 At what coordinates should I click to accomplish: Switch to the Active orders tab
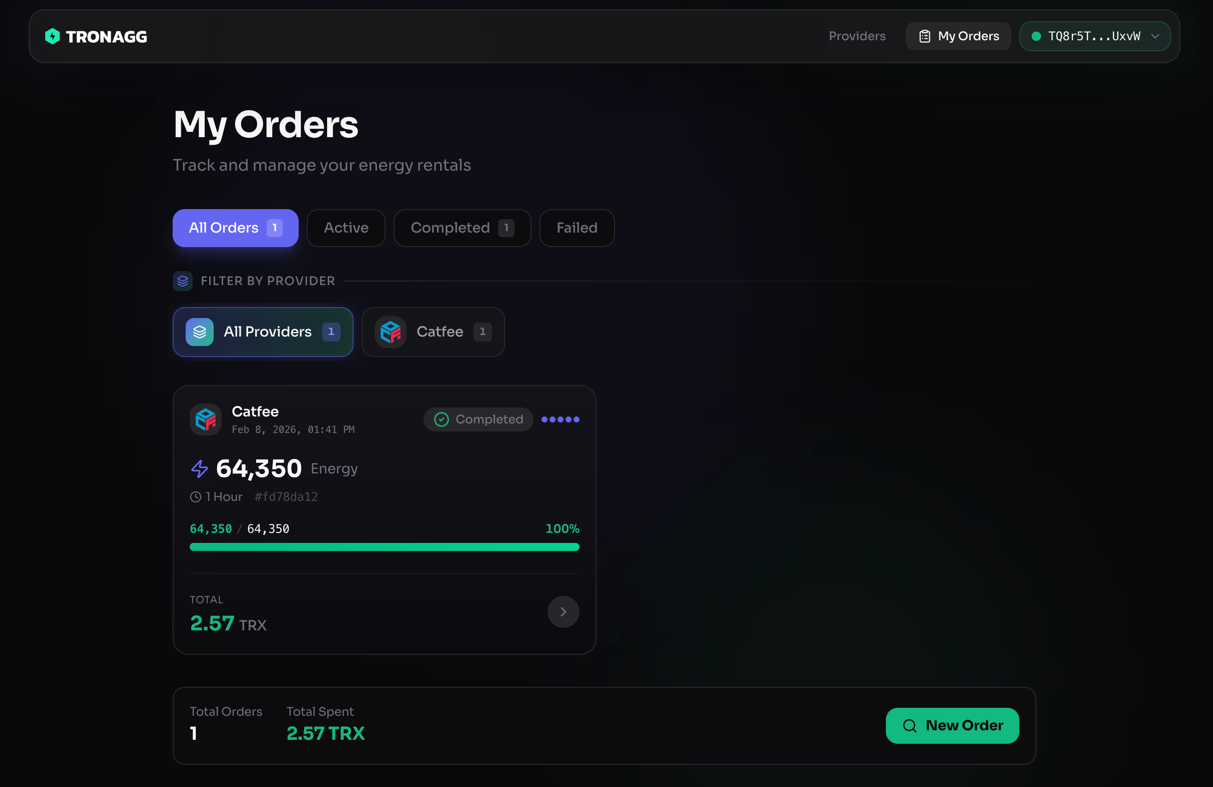pos(345,228)
